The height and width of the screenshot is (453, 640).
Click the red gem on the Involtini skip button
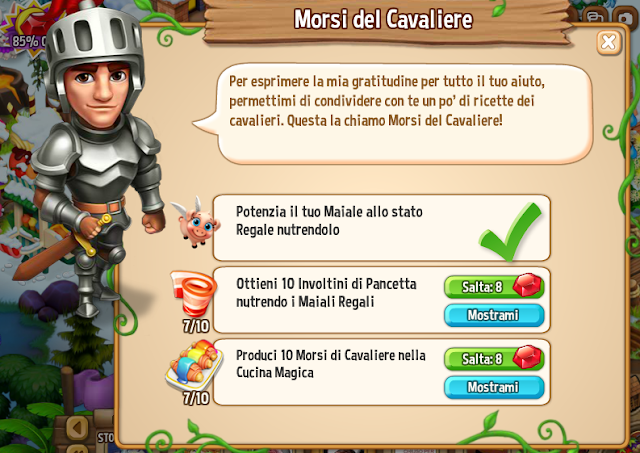[527, 285]
